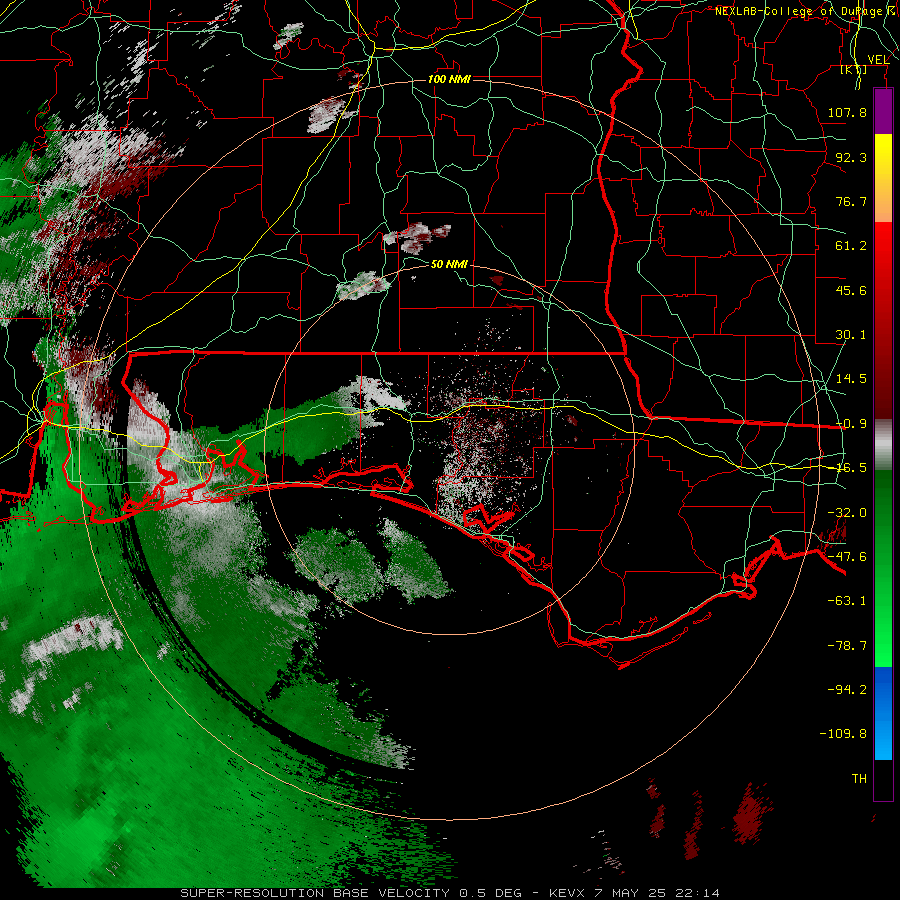Click the 92.3 velocity scale value

click(851, 157)
